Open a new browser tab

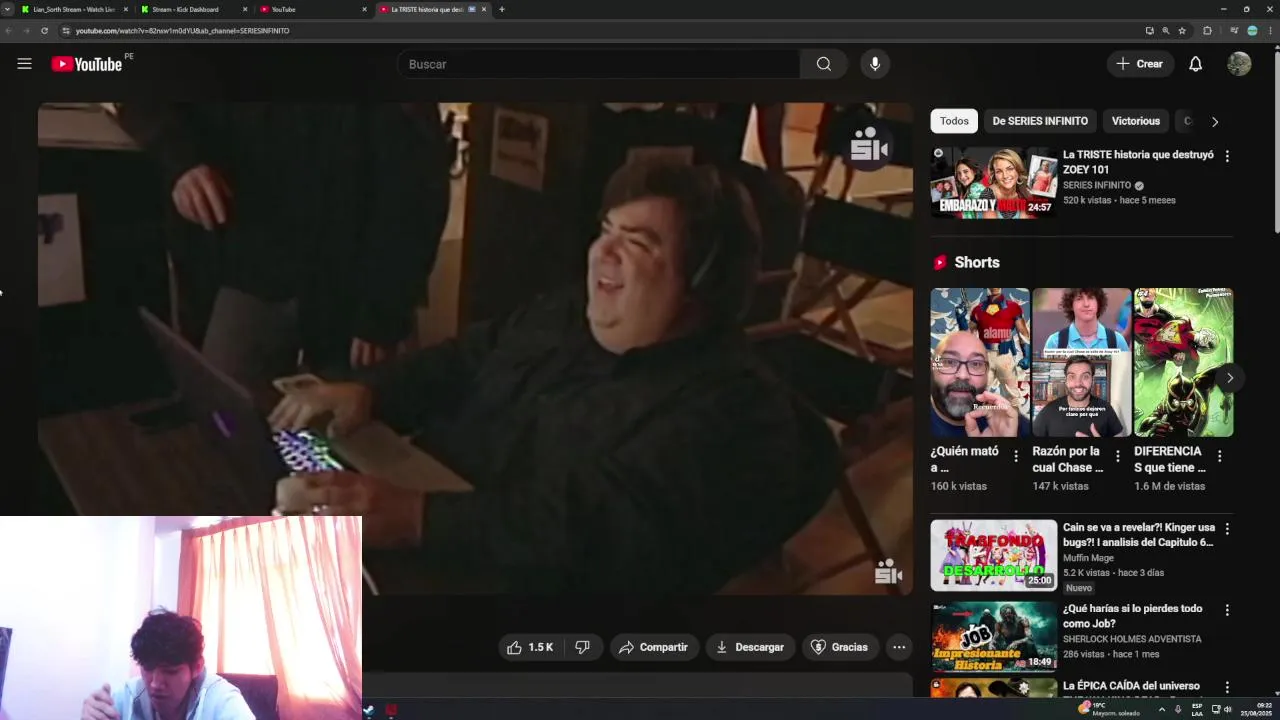[502, 9]
